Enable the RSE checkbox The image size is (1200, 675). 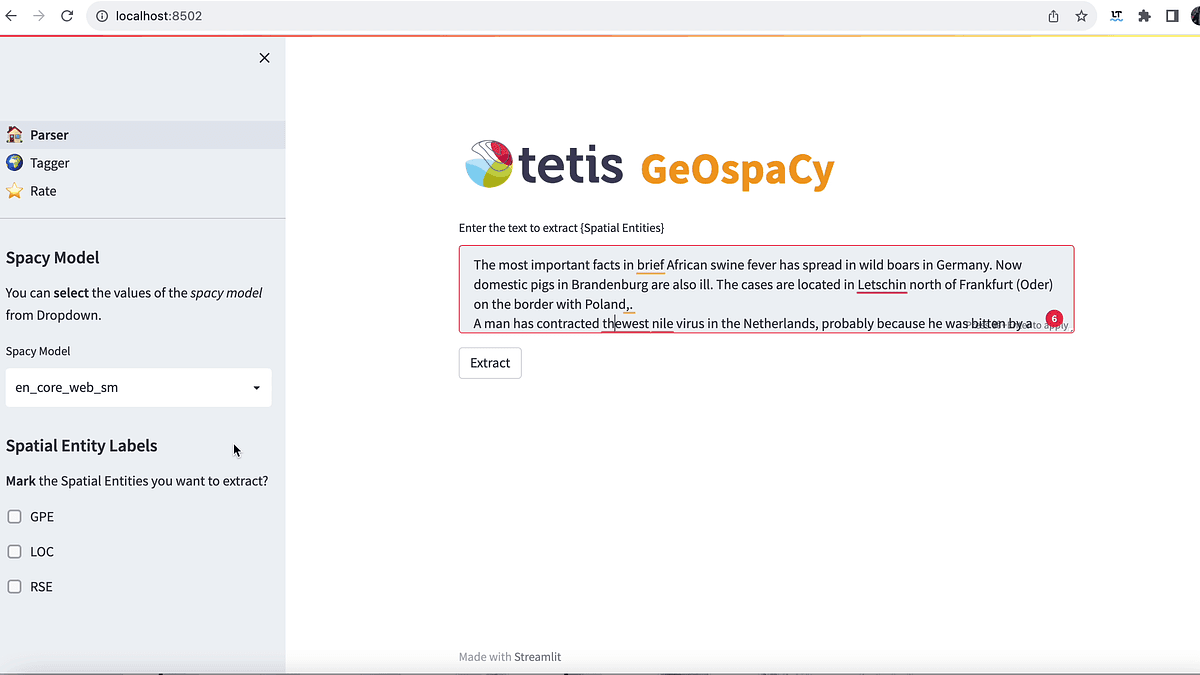click(14, 587)
